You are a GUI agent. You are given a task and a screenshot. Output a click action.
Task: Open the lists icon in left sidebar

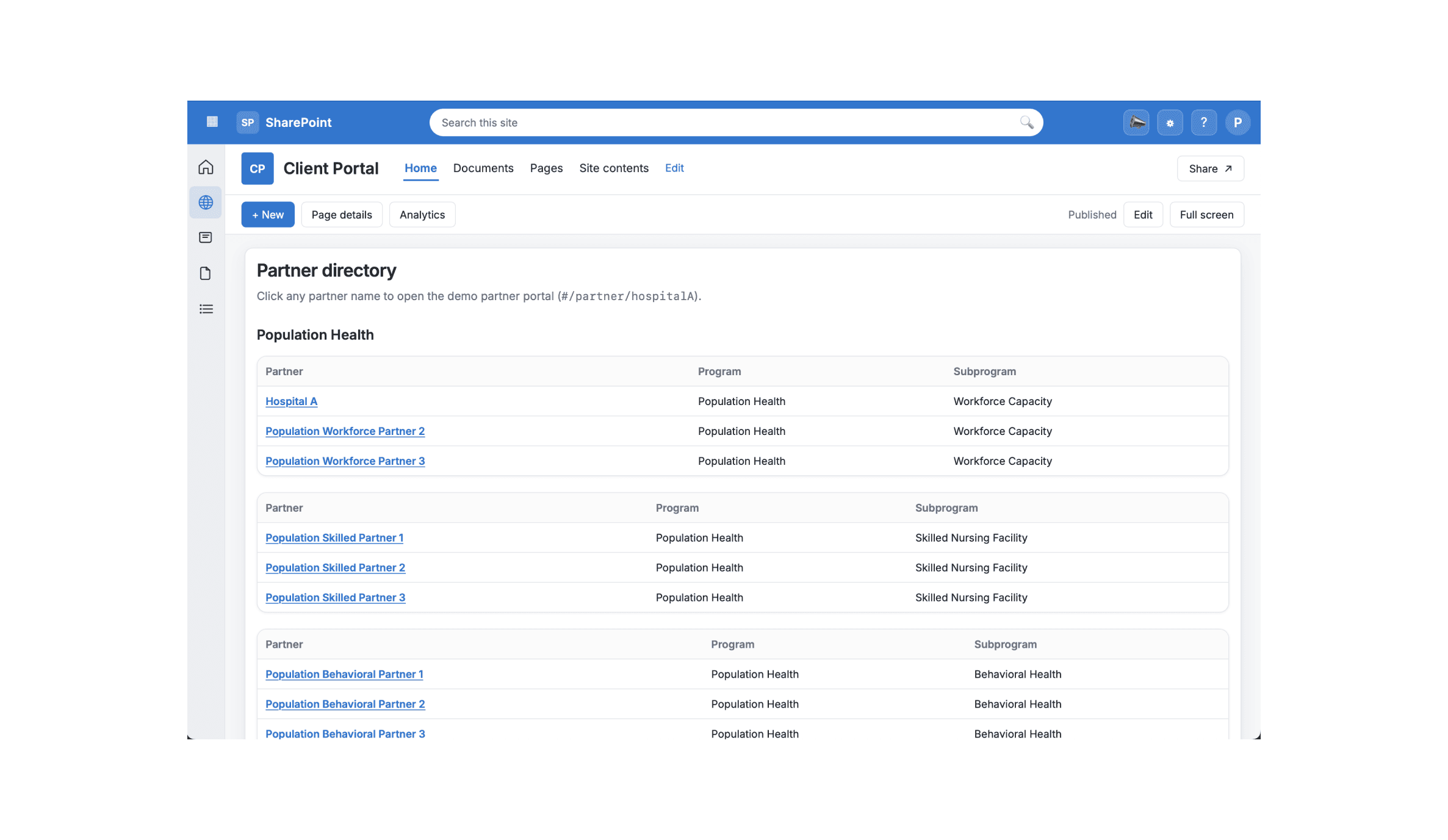[206, 309]
